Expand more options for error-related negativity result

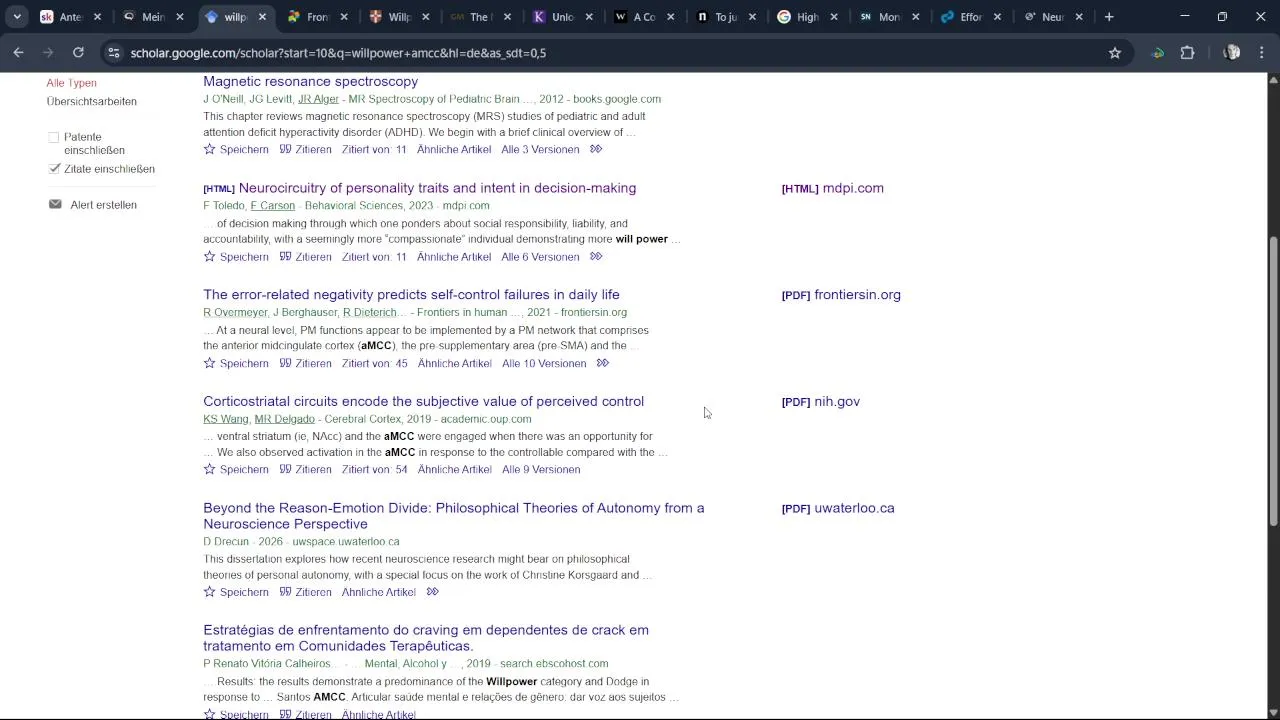click(x=603, y=363)
